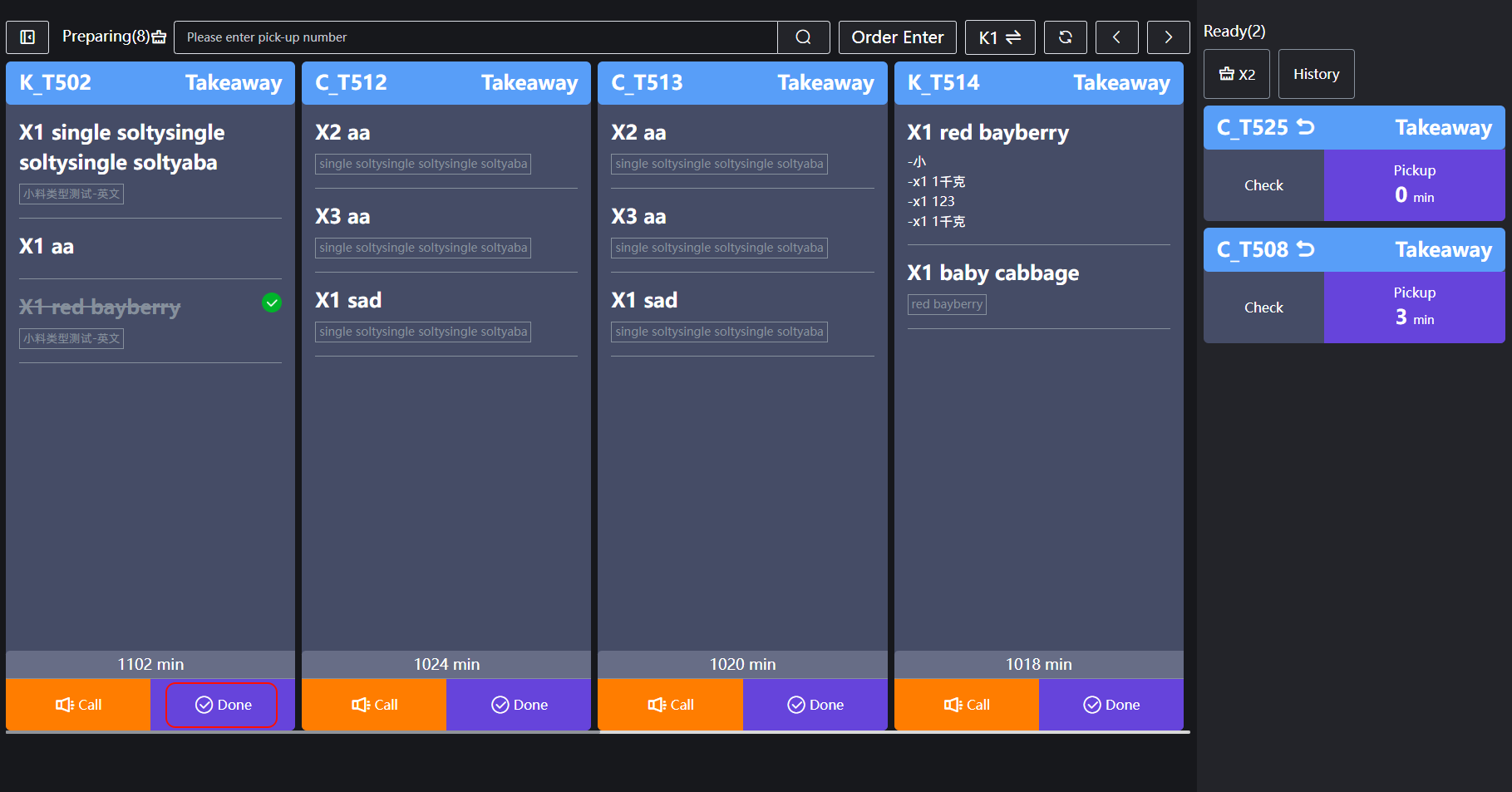Go to previous page of orders
Screen dimensions: 1512x792
1116,37
